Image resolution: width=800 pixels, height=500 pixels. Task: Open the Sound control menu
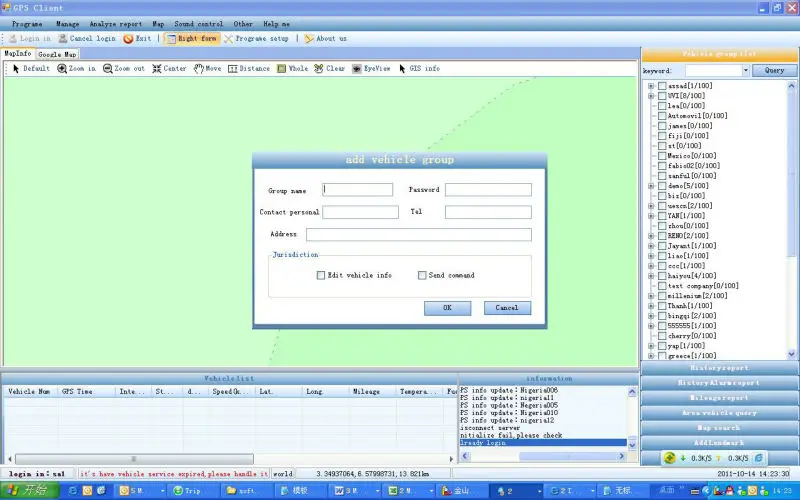pos(198,24)
